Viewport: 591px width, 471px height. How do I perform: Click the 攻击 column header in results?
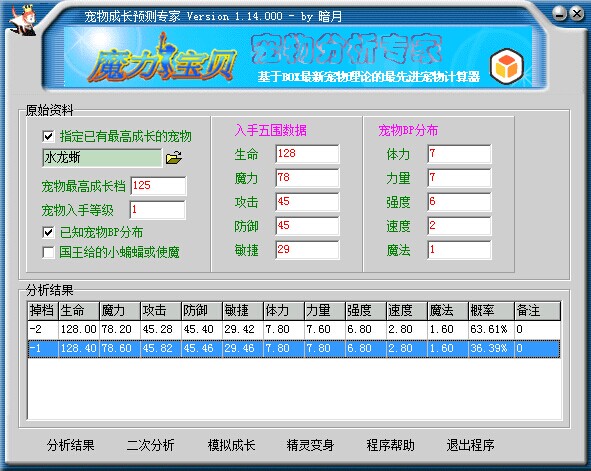tap(161, 311)
